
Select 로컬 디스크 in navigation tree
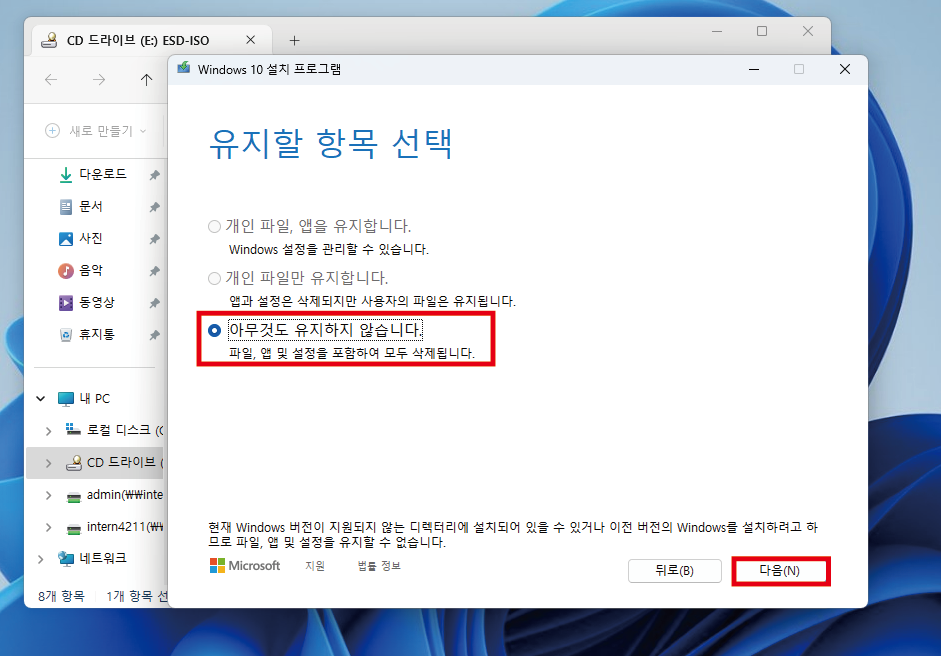pos(115,430)
